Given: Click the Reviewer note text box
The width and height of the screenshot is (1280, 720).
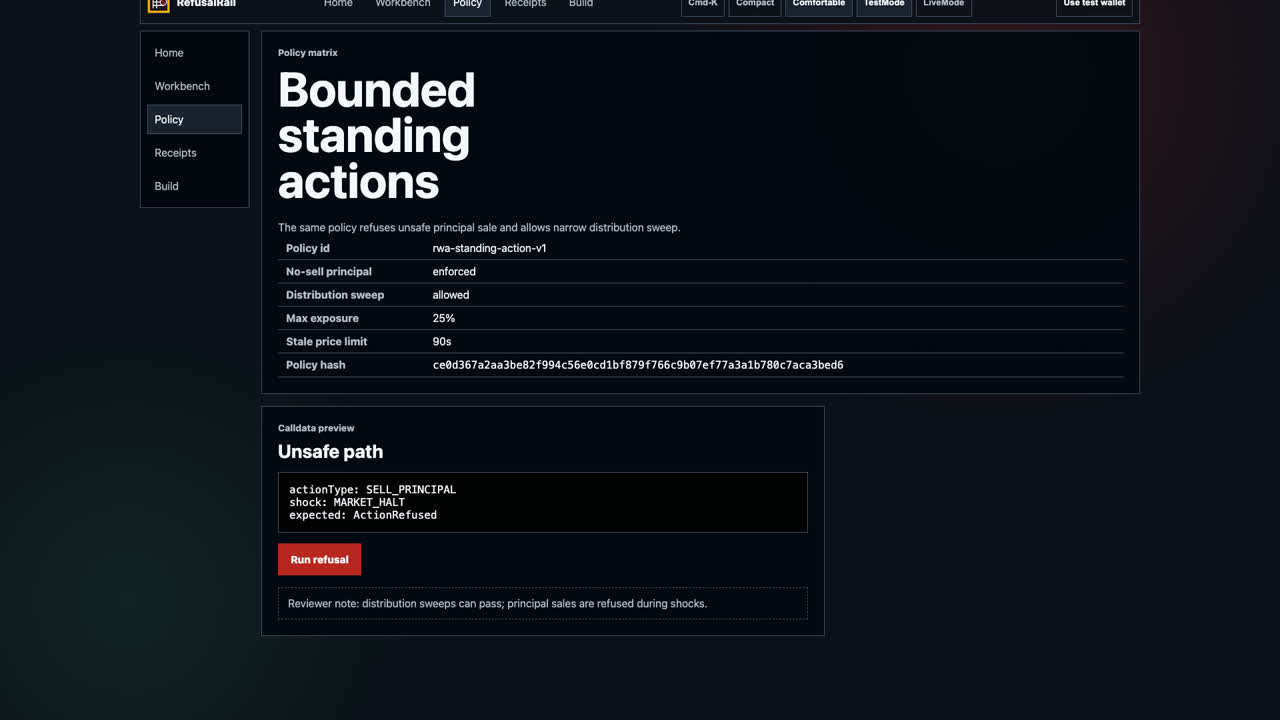Looking at the screenshot, I should 543,603.
